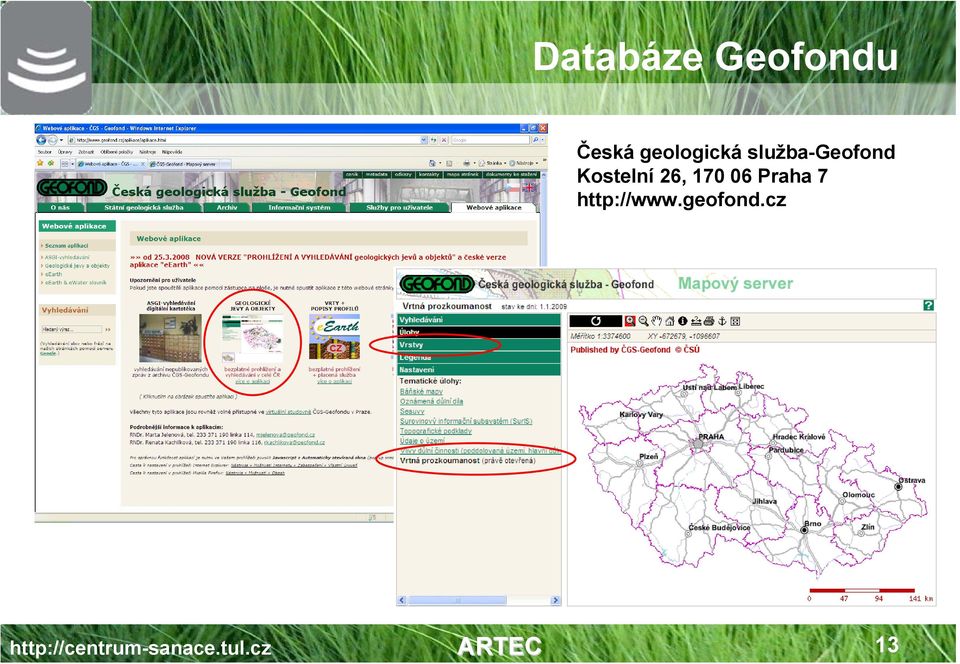Screen dimensions: 960x664
Task: Click the 'Hledaný výraz' search input field
Action: tap(72, 330)
